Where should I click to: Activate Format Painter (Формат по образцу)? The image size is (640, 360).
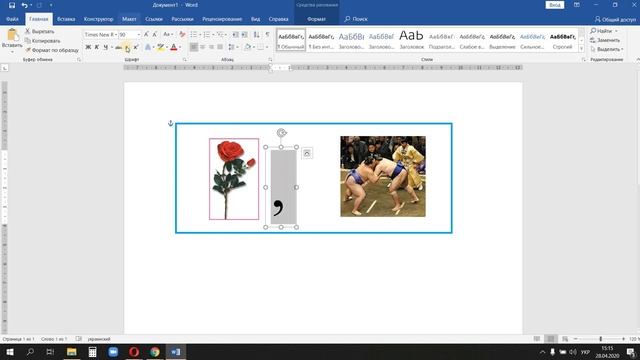pos(52,50)
